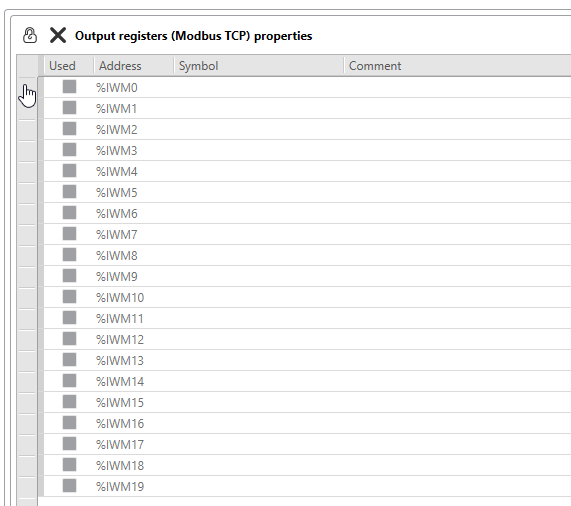Select the %IWM6 address cell
571x506 pixels.
[x=134, y=213]
